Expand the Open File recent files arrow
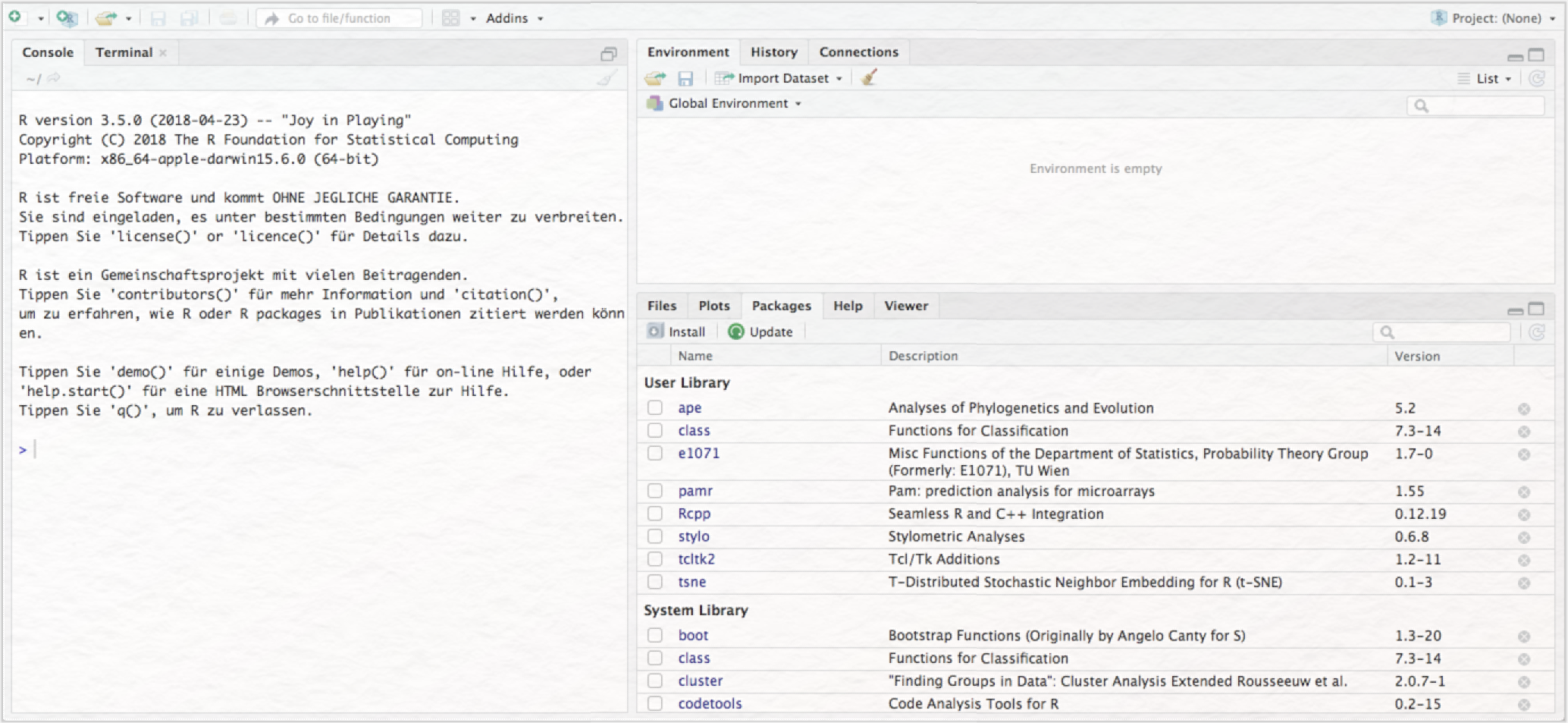1568x723 pixels. click(128, 18)
